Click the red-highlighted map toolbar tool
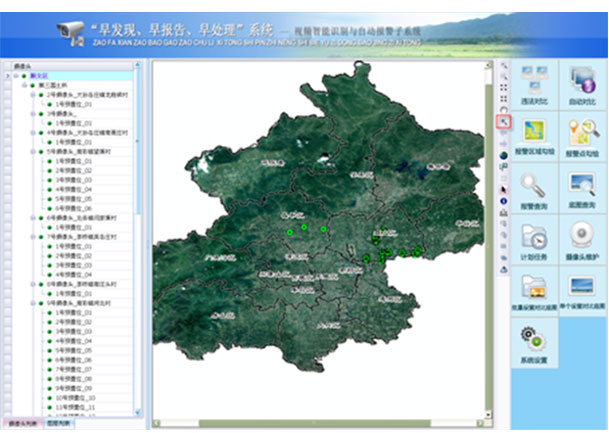This screenshot has height=433, width=609. click(x=504, y=122)
